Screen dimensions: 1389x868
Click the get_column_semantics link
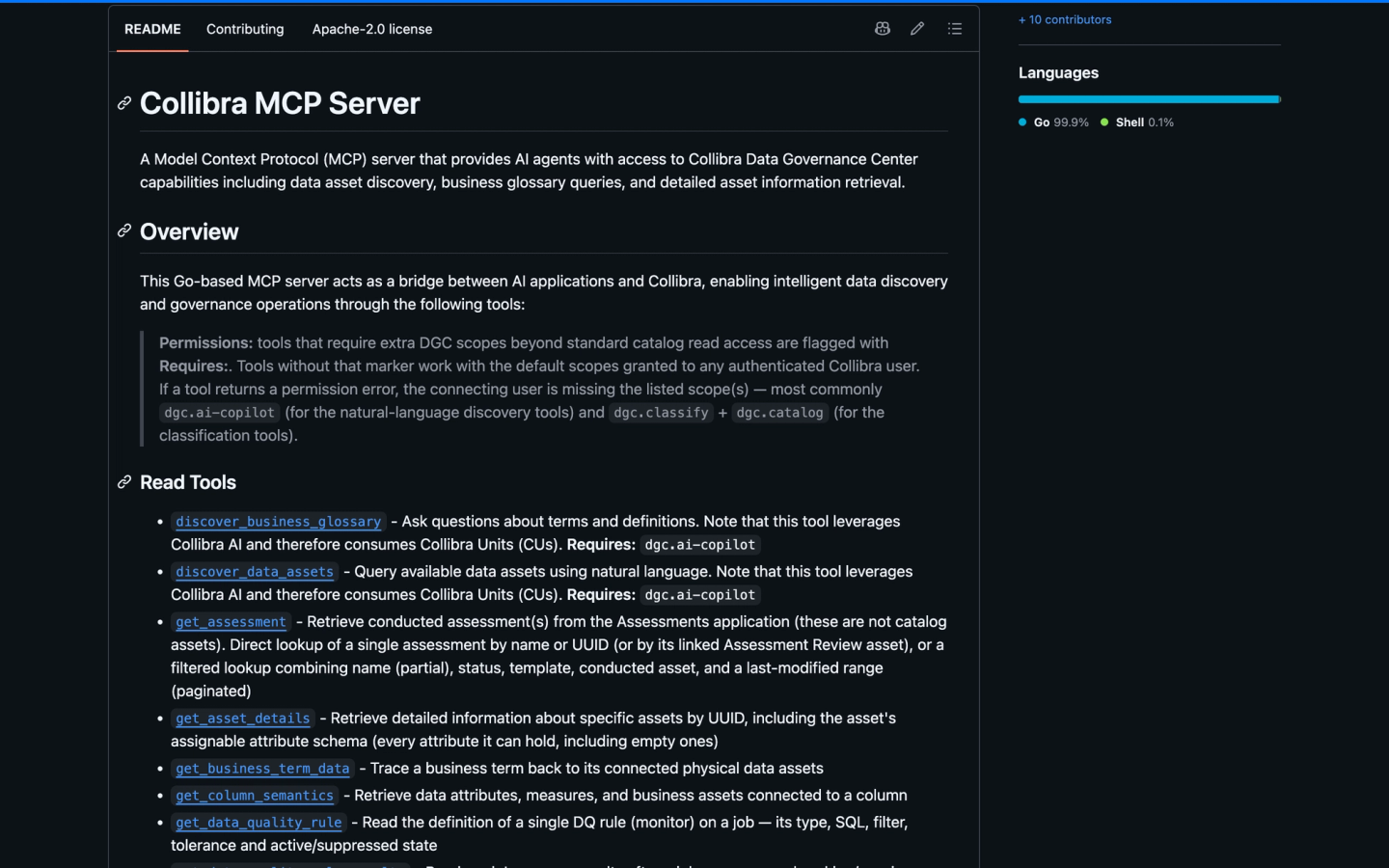coord(255,796)
